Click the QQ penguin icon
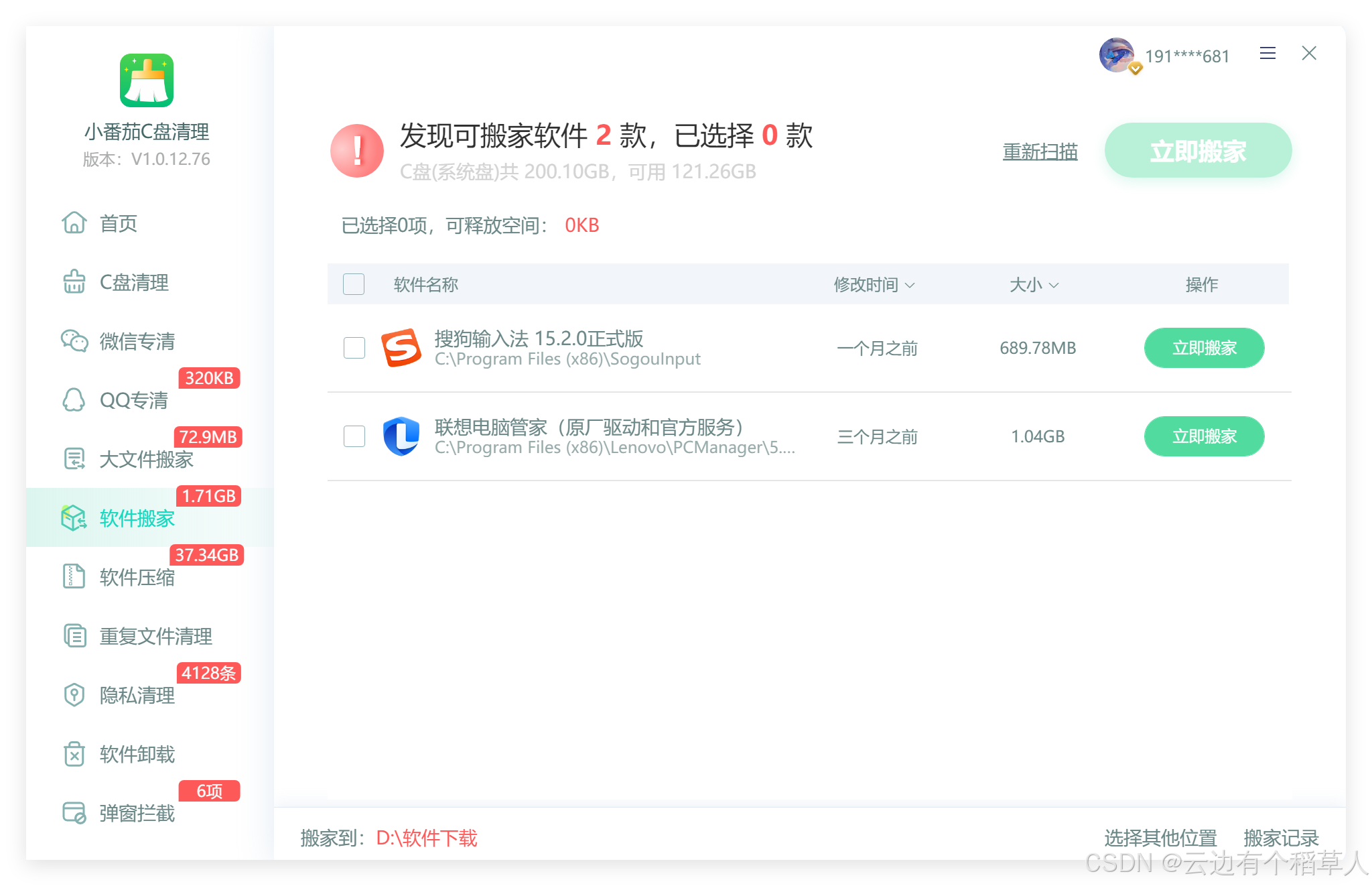 pos(74,400)
